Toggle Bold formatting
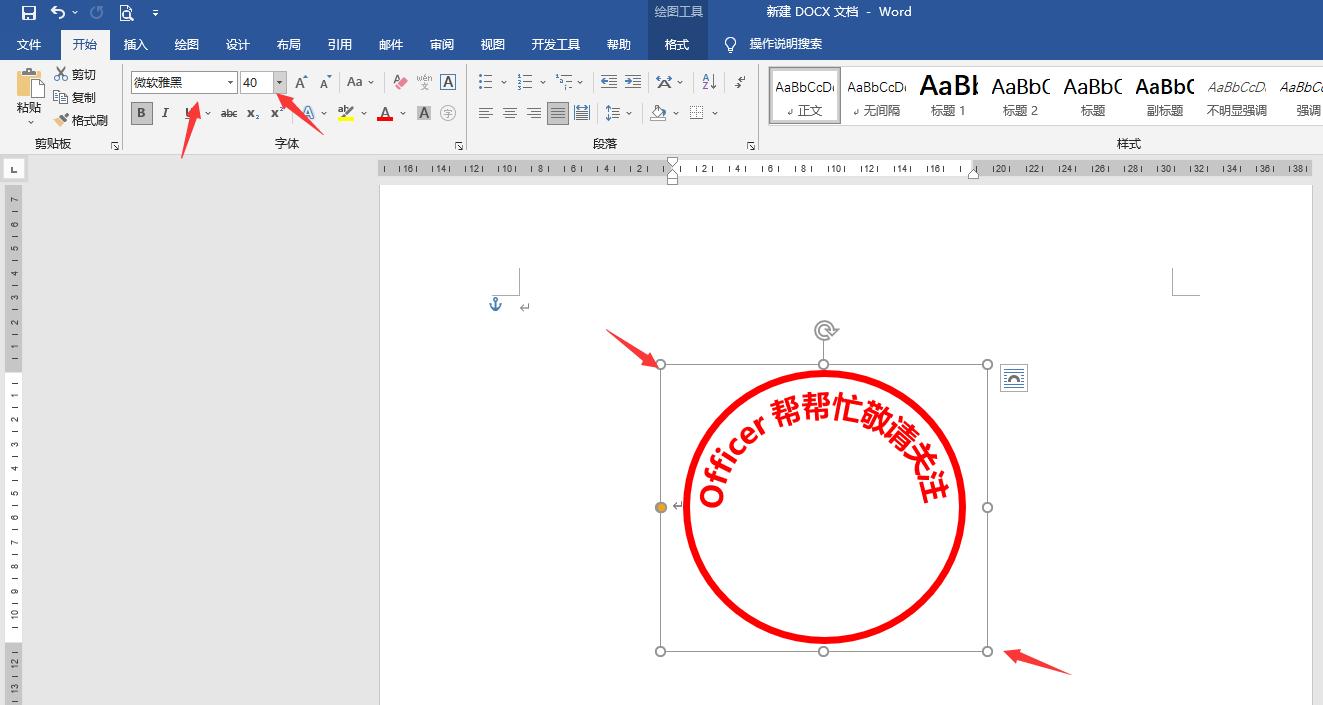 pos(141,113)
